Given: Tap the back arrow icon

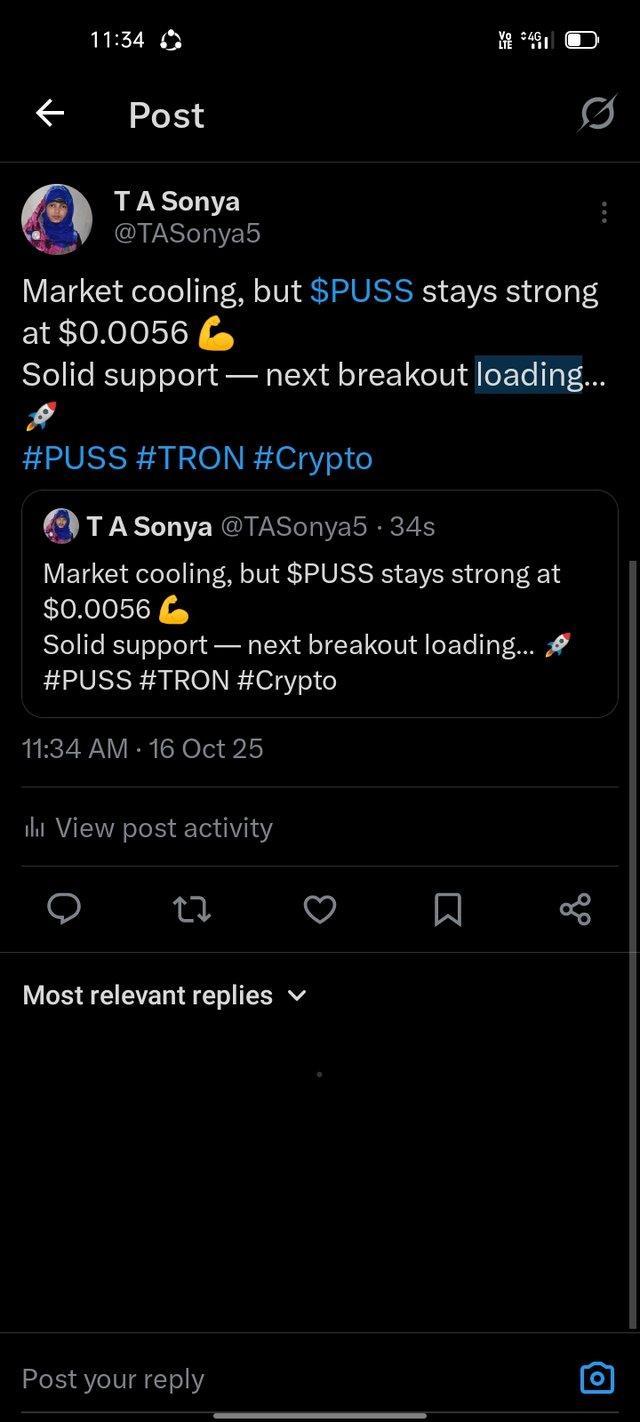Looking at the screenshot, I should point(50,114).
